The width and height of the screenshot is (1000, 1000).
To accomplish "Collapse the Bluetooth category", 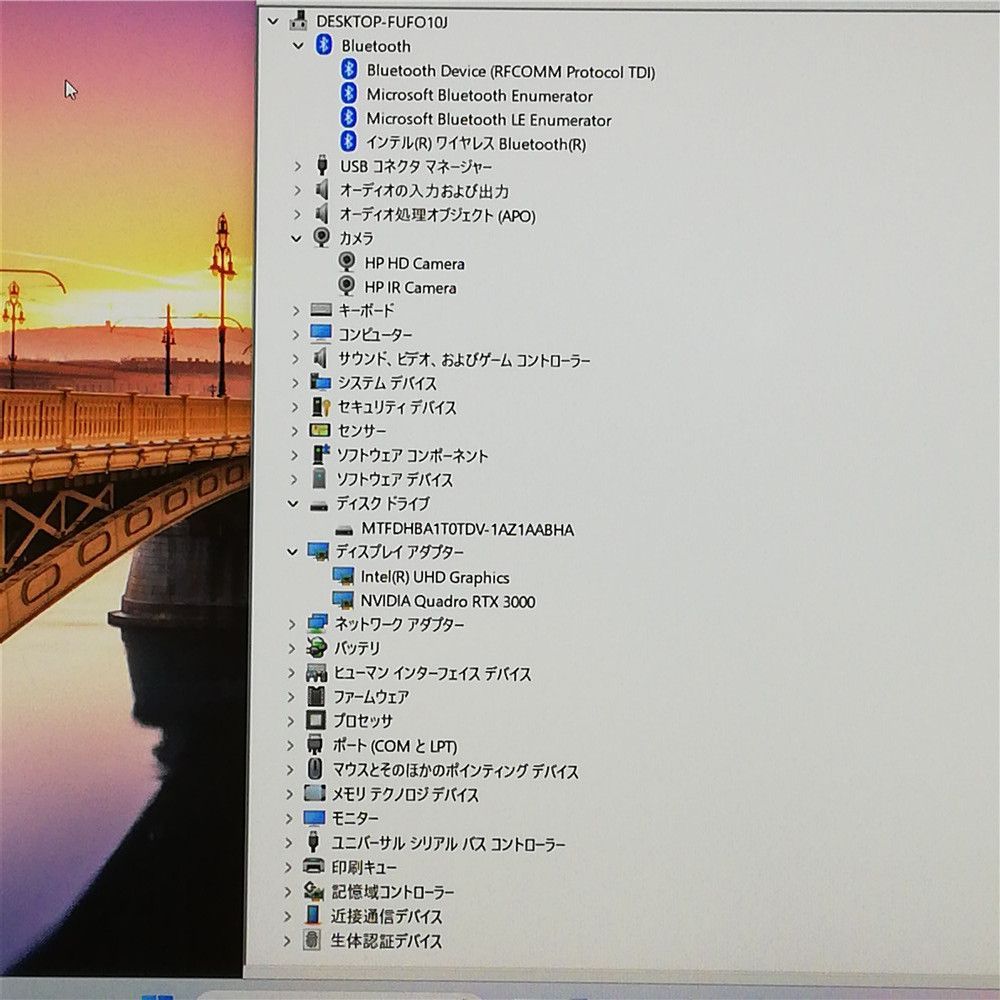I will 297,46.
